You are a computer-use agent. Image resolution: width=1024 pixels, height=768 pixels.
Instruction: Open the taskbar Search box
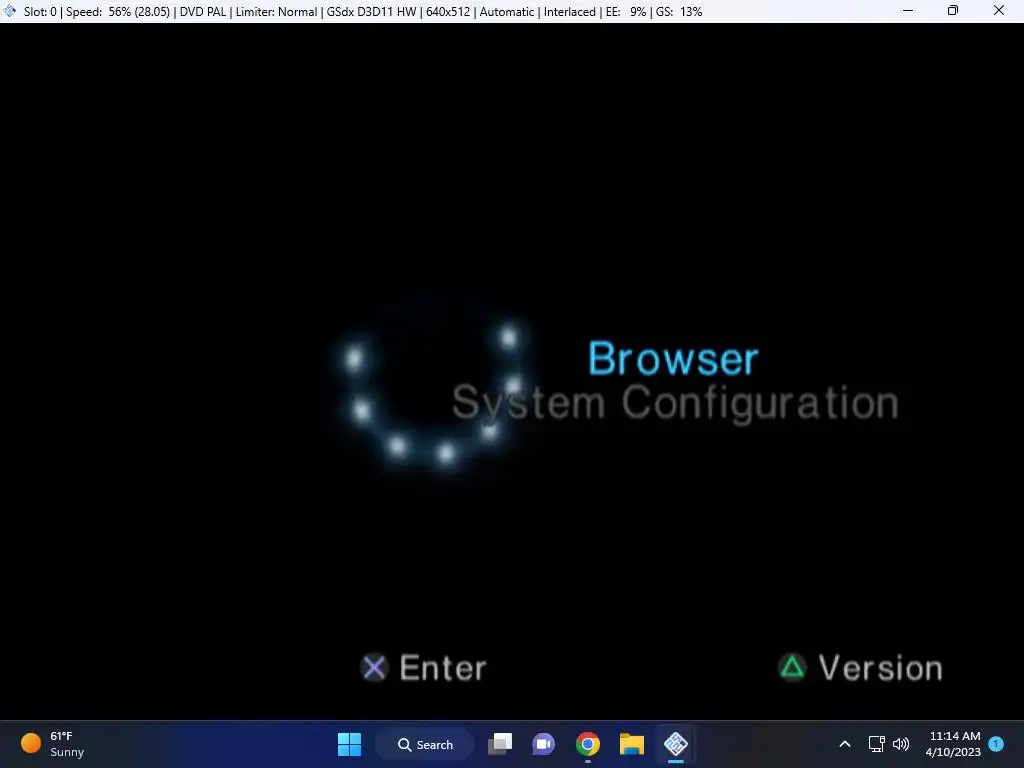(x=424, y=744)
